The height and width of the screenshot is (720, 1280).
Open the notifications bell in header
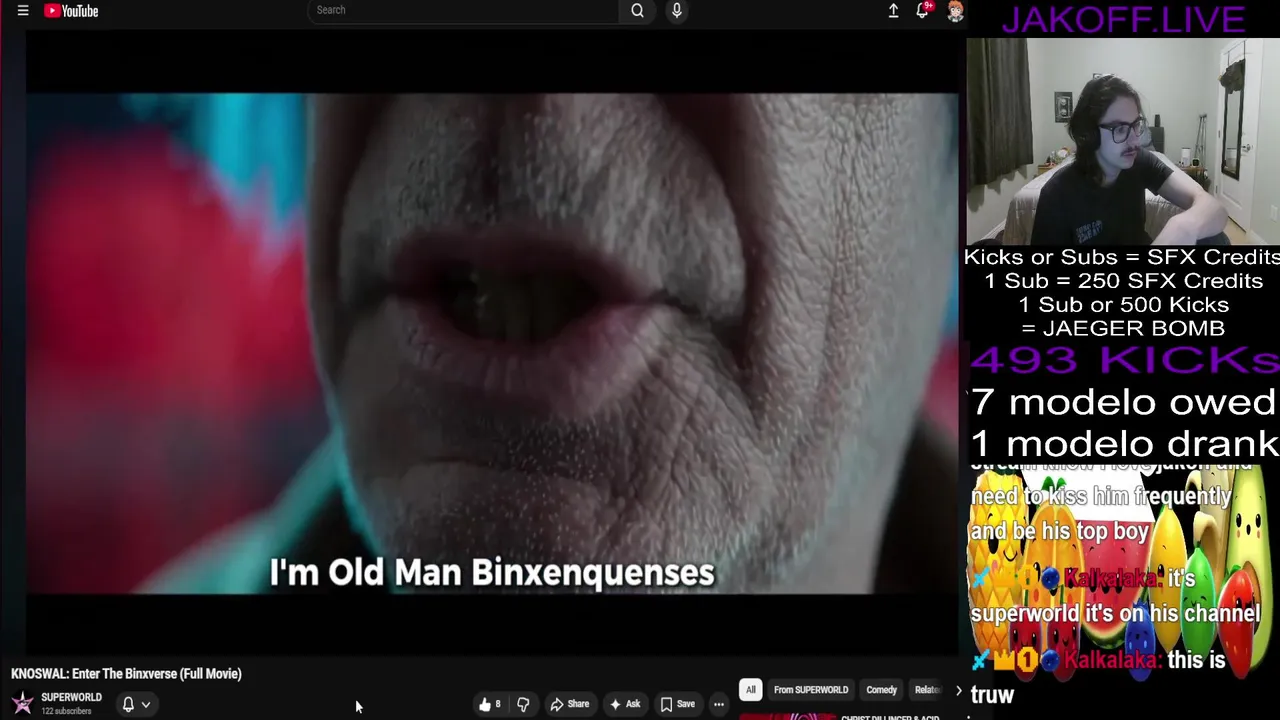click(x=923, y=11)
